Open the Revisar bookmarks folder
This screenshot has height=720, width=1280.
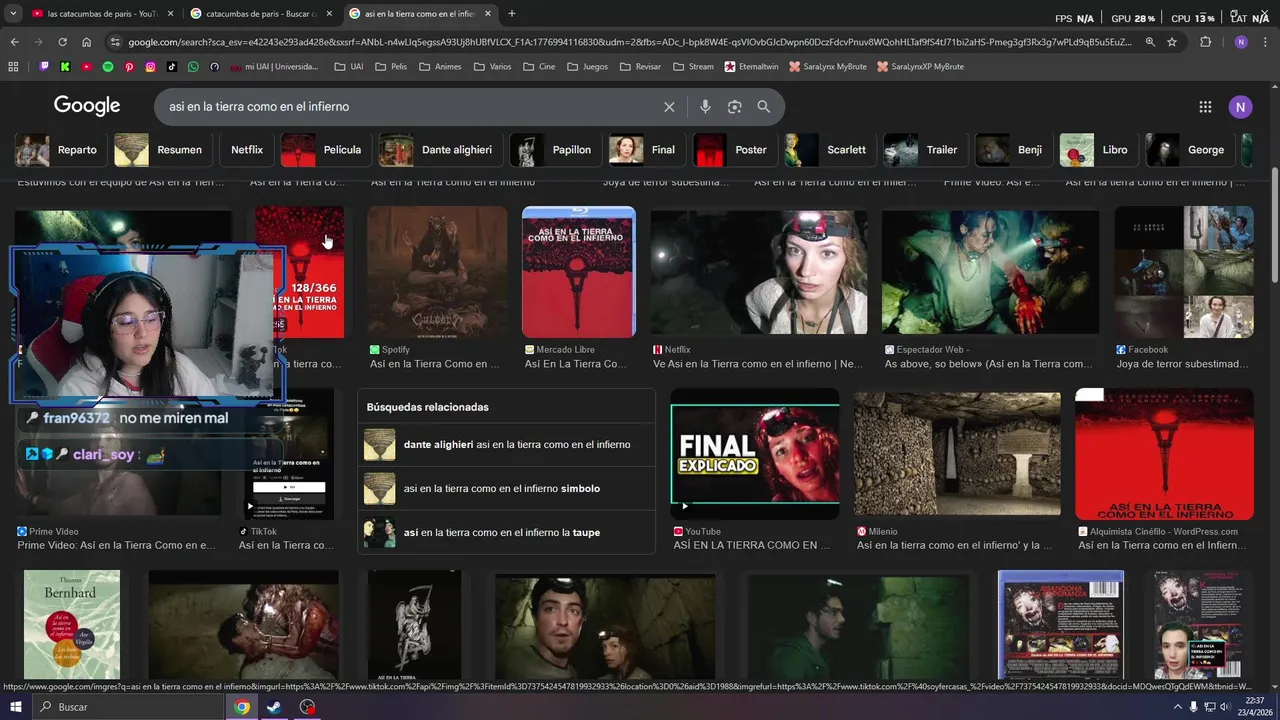click(x=640, y=67)
